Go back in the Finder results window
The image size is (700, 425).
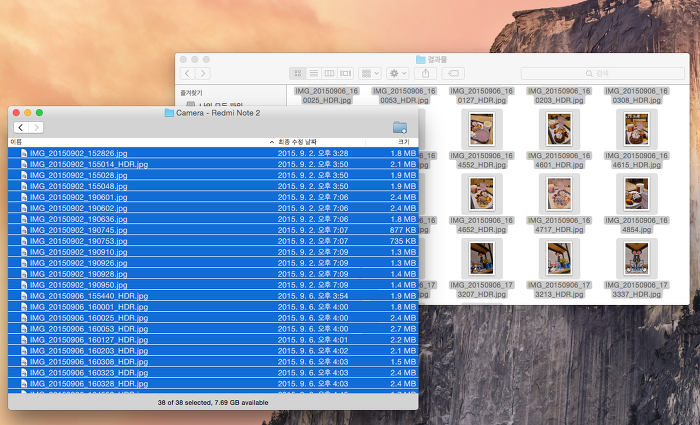[188, 73]
